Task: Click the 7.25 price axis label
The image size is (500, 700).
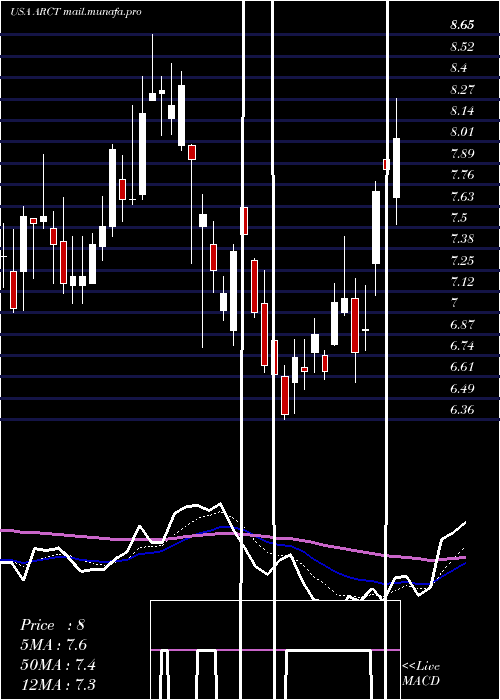Action: (462, 261)
